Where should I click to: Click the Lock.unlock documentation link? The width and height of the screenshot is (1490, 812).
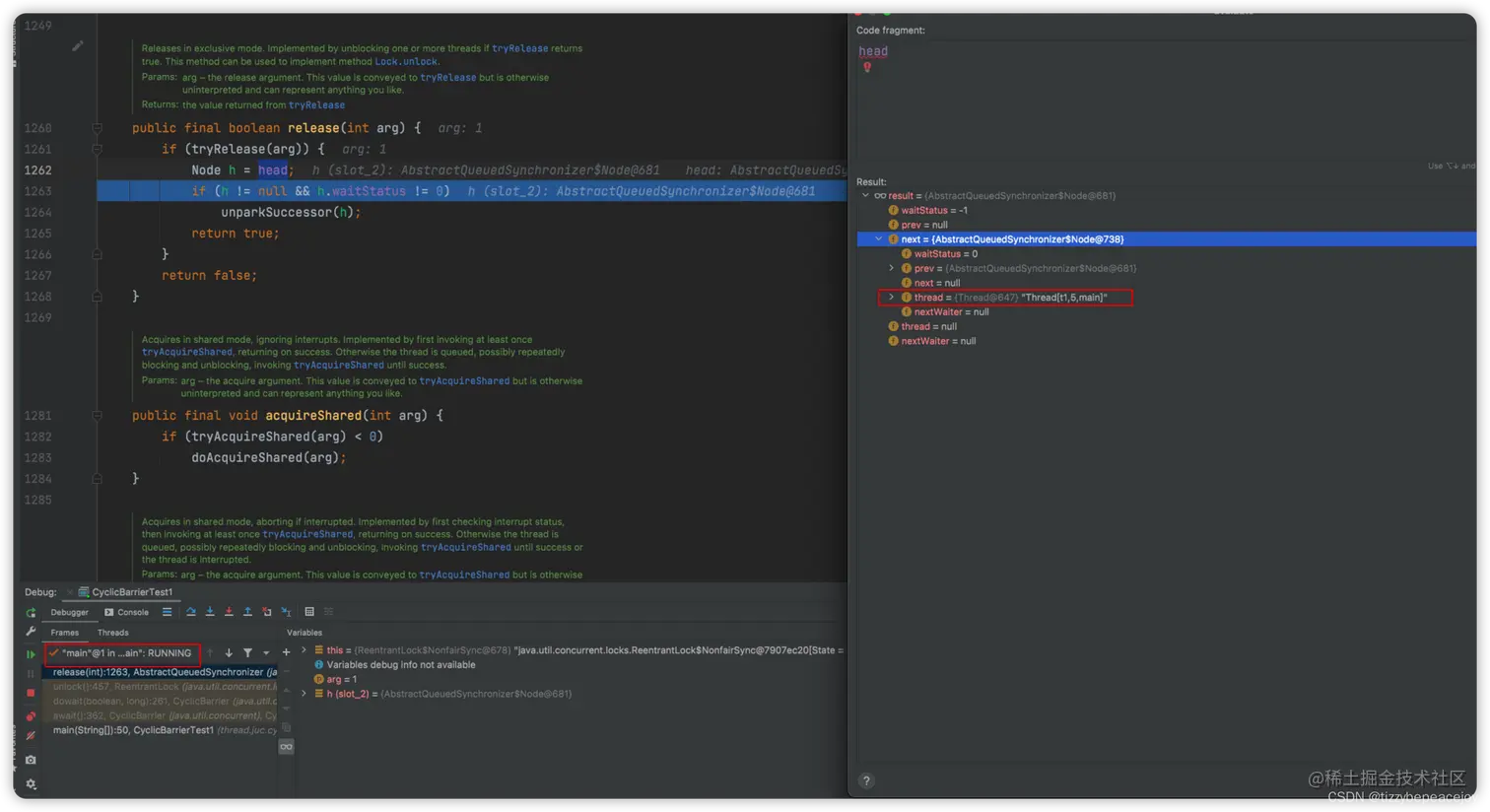[406, 61]
